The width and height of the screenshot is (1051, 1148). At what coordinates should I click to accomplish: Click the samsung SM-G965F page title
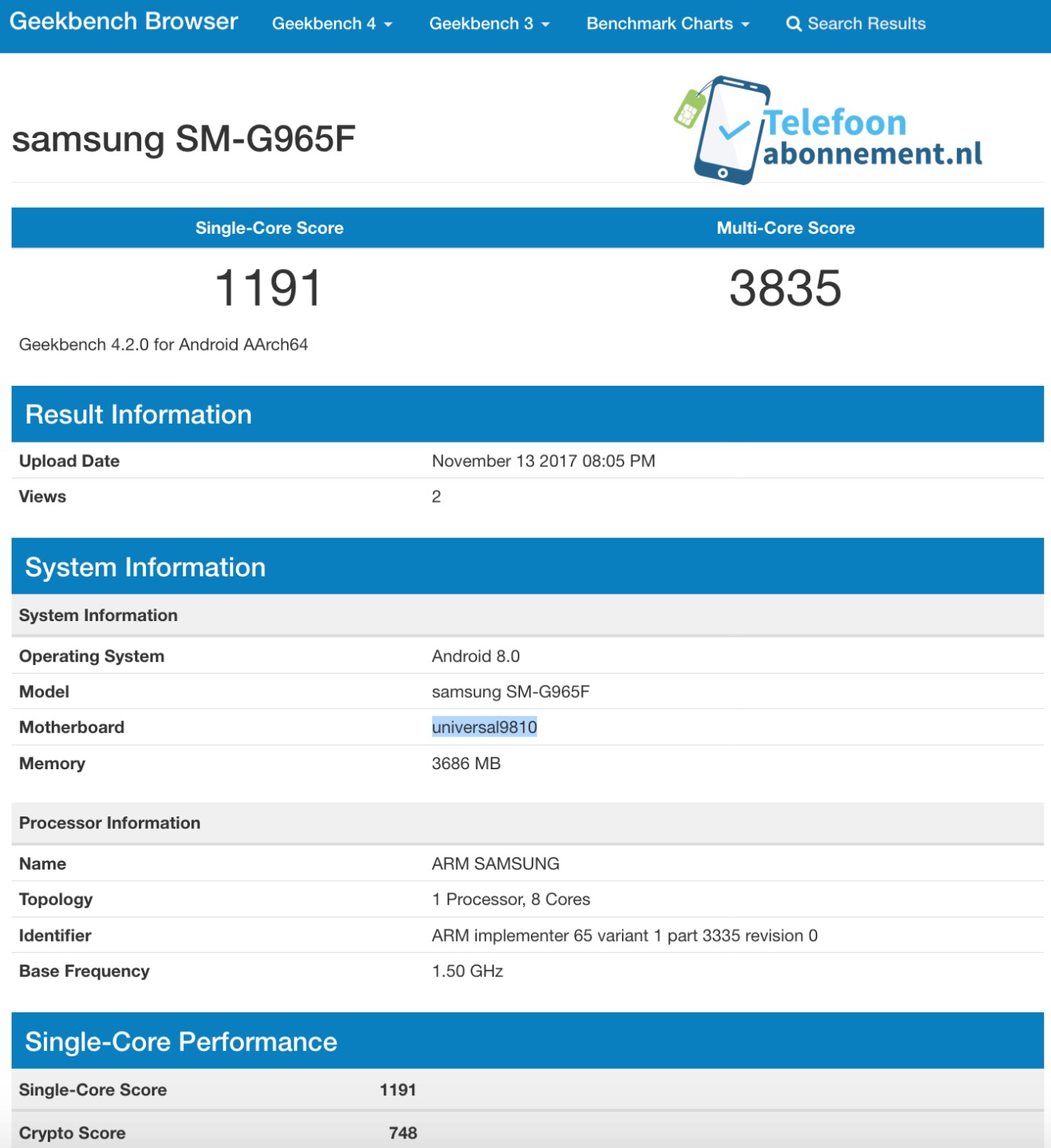[184, 139]
